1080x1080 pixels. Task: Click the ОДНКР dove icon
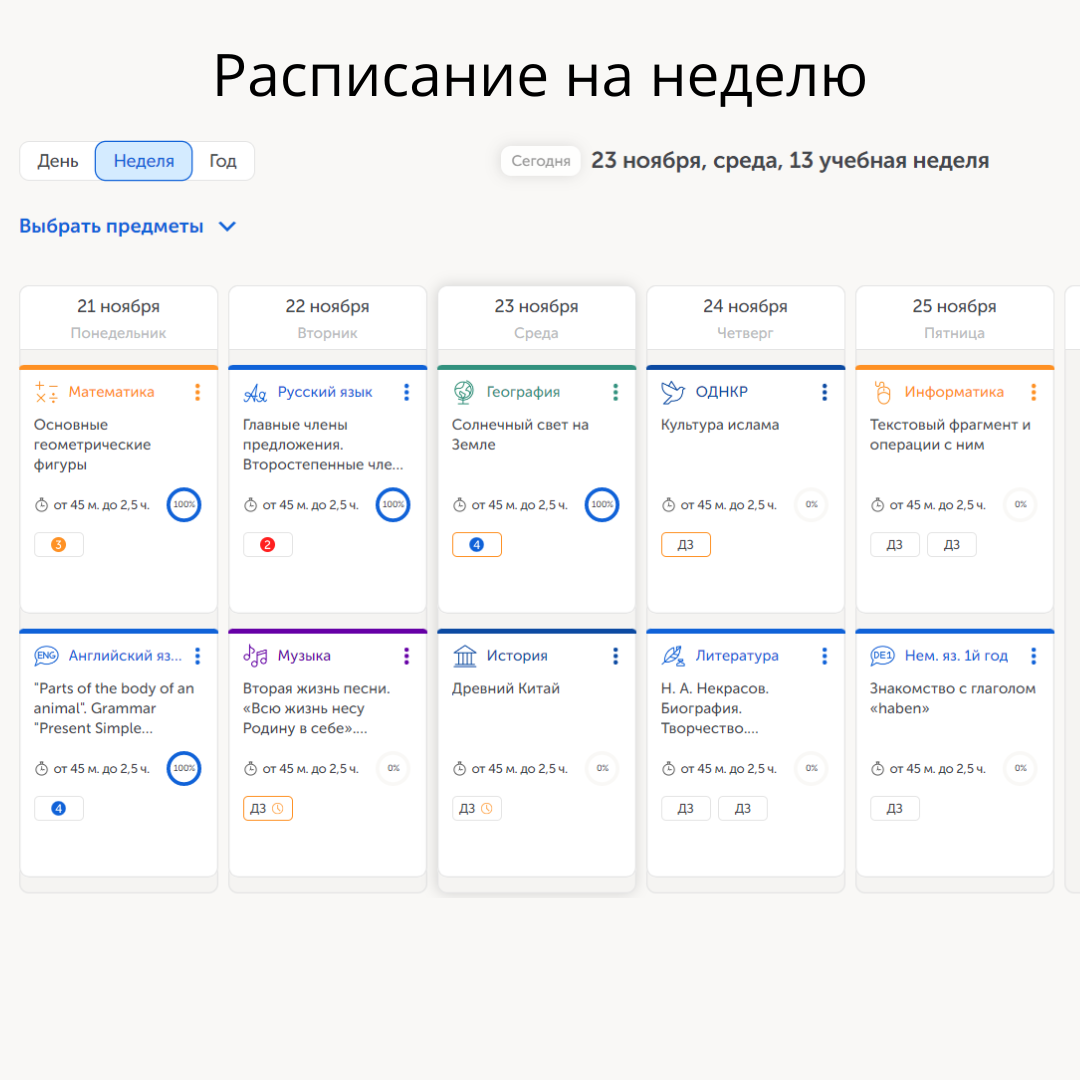tap(673, 391)
